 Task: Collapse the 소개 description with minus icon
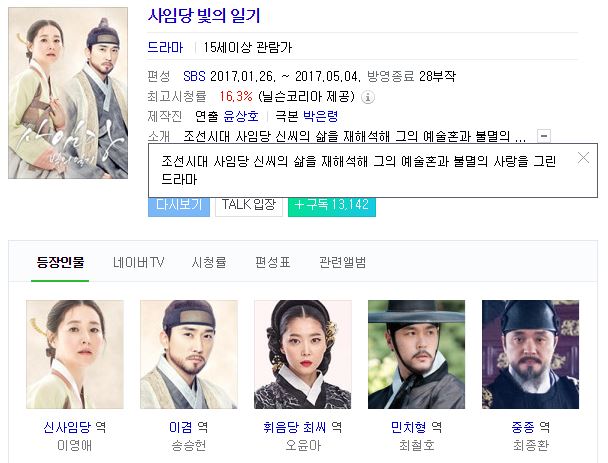click(x=544, y=136)
